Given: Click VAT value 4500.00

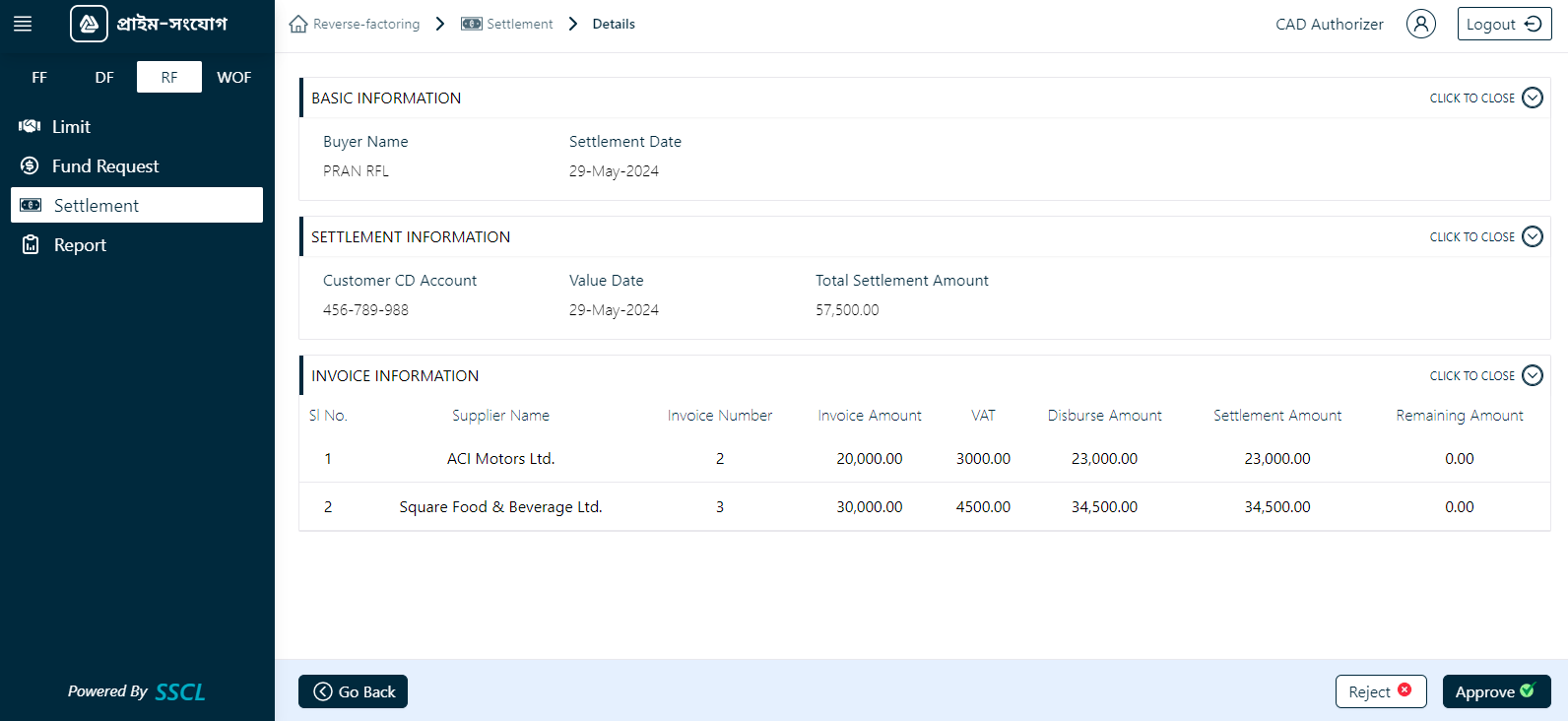Looking at the screenshot, I should point(983,506).
